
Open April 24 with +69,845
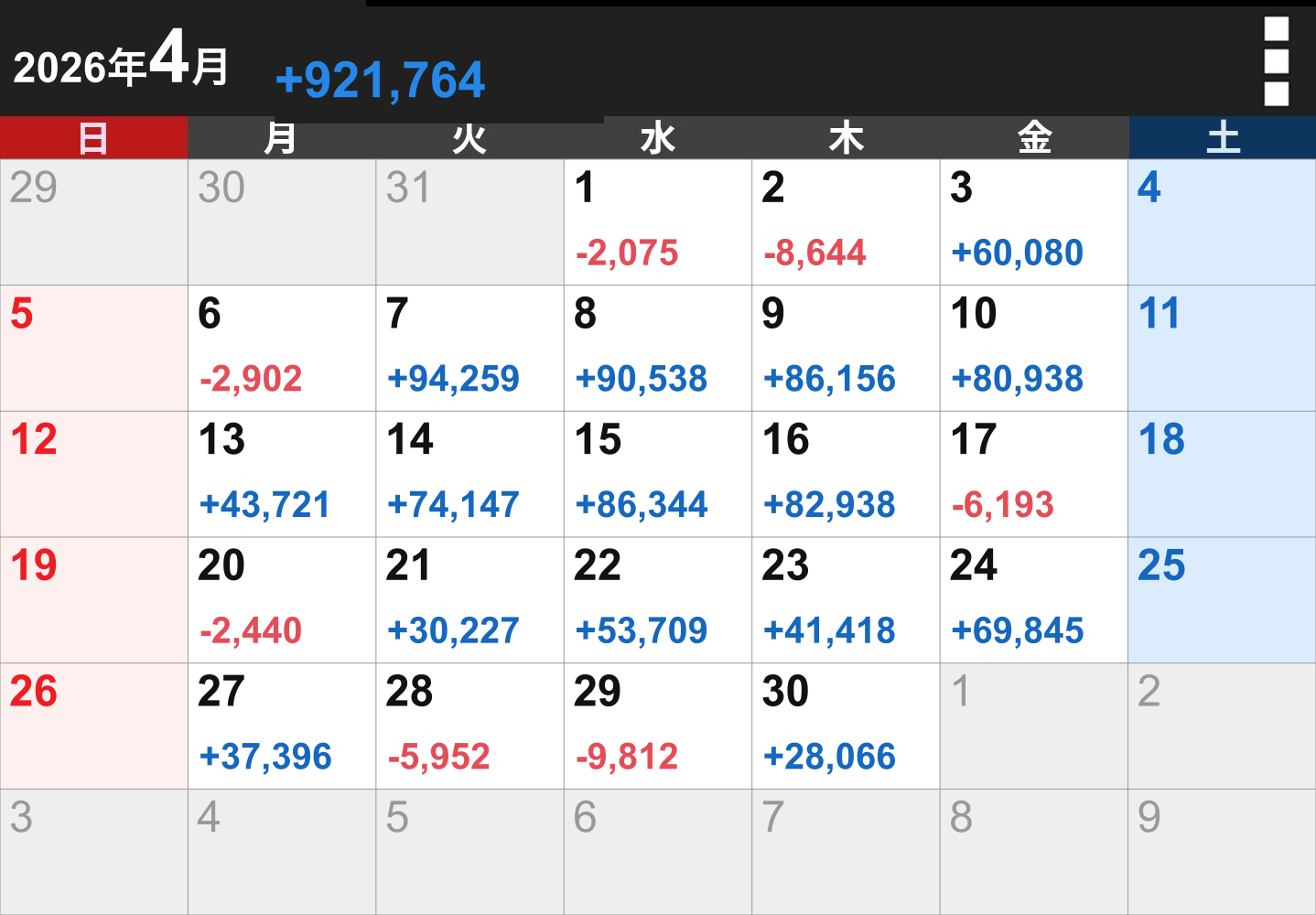coord(1034,600)
